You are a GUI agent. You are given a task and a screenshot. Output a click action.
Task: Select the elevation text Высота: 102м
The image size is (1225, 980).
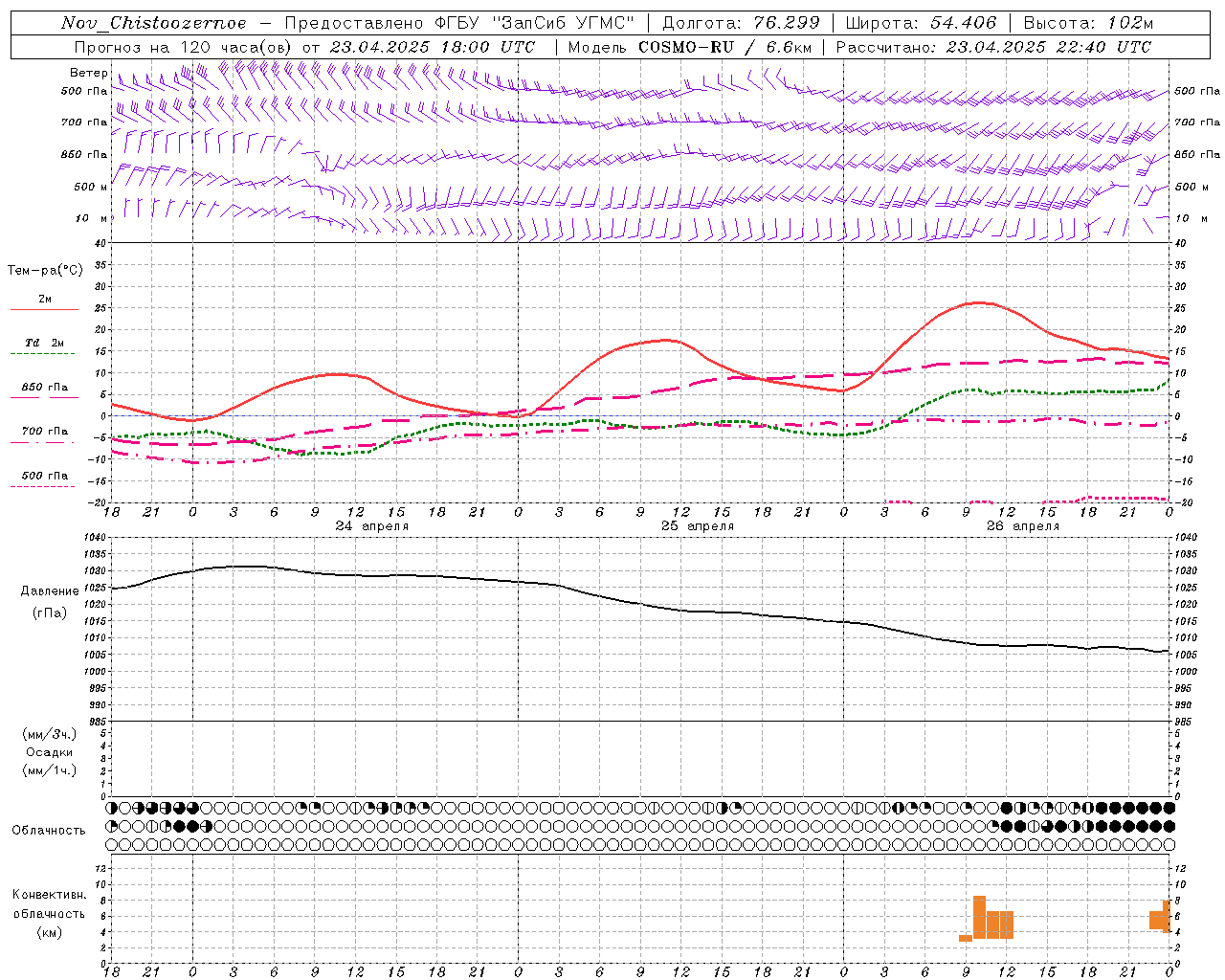click(x=1087, y=23)
